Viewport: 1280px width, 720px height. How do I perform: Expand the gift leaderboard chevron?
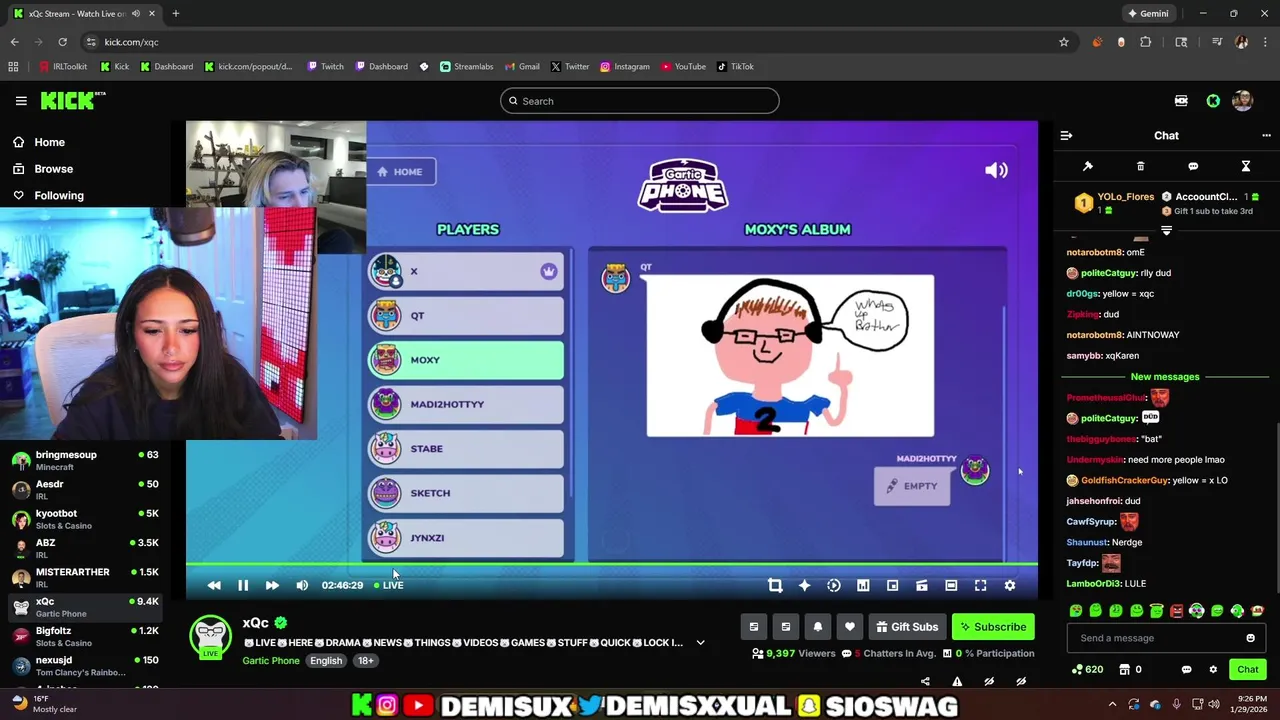tap(1166, 230)
